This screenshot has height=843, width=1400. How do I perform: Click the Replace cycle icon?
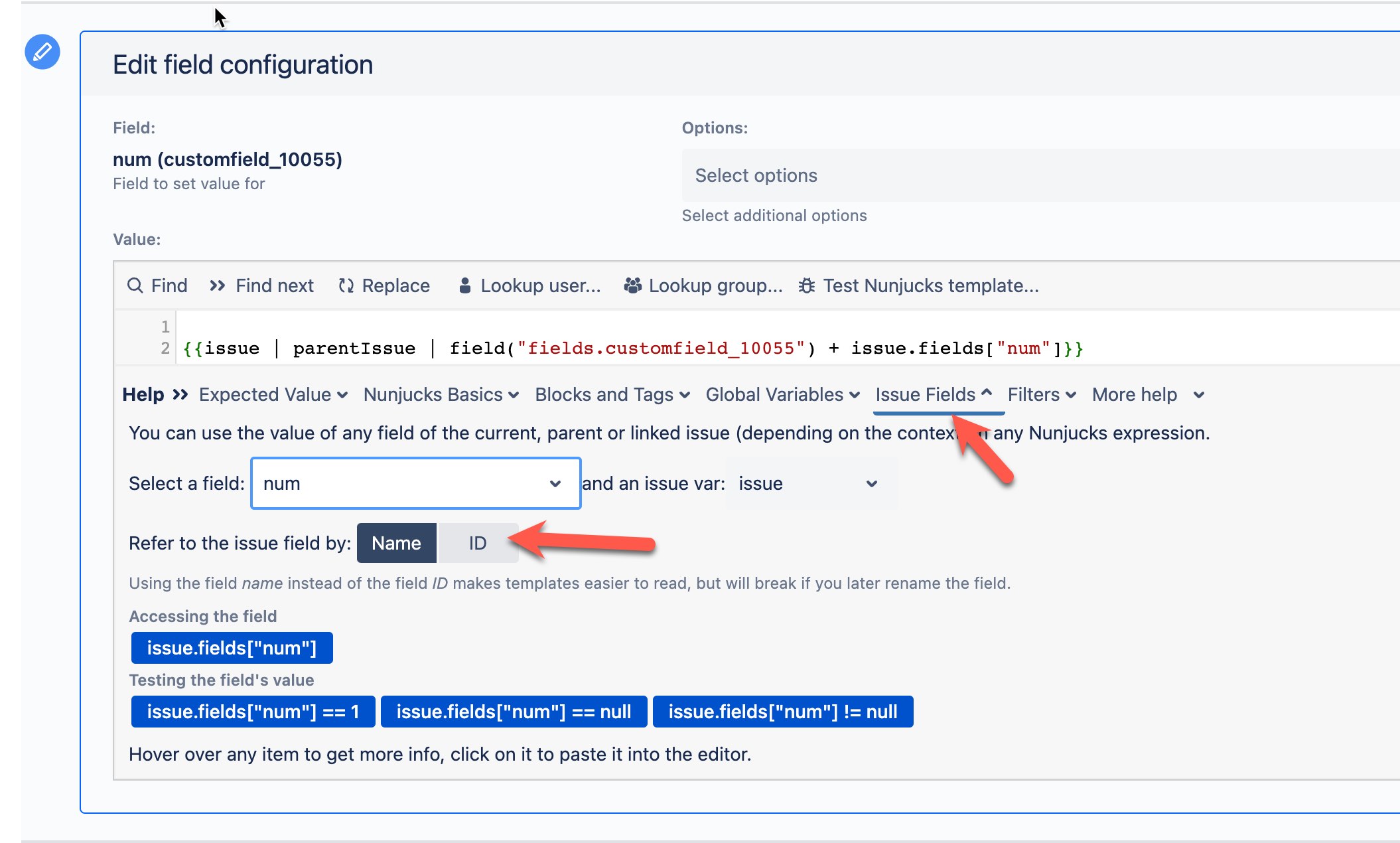point(346,285)
